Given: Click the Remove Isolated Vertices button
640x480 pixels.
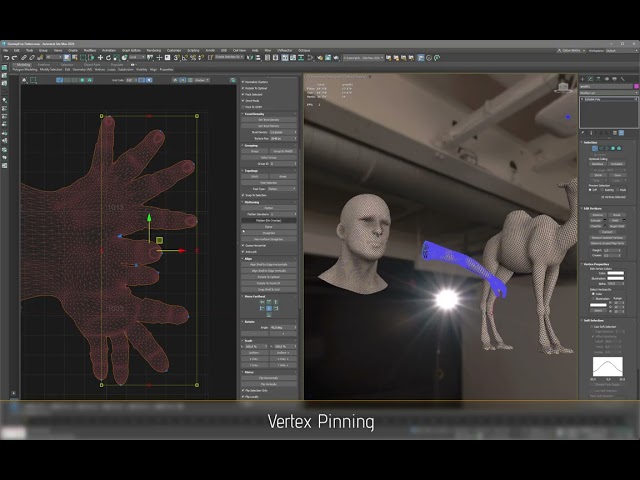Looking at the screenshot, I should (607, 238).
